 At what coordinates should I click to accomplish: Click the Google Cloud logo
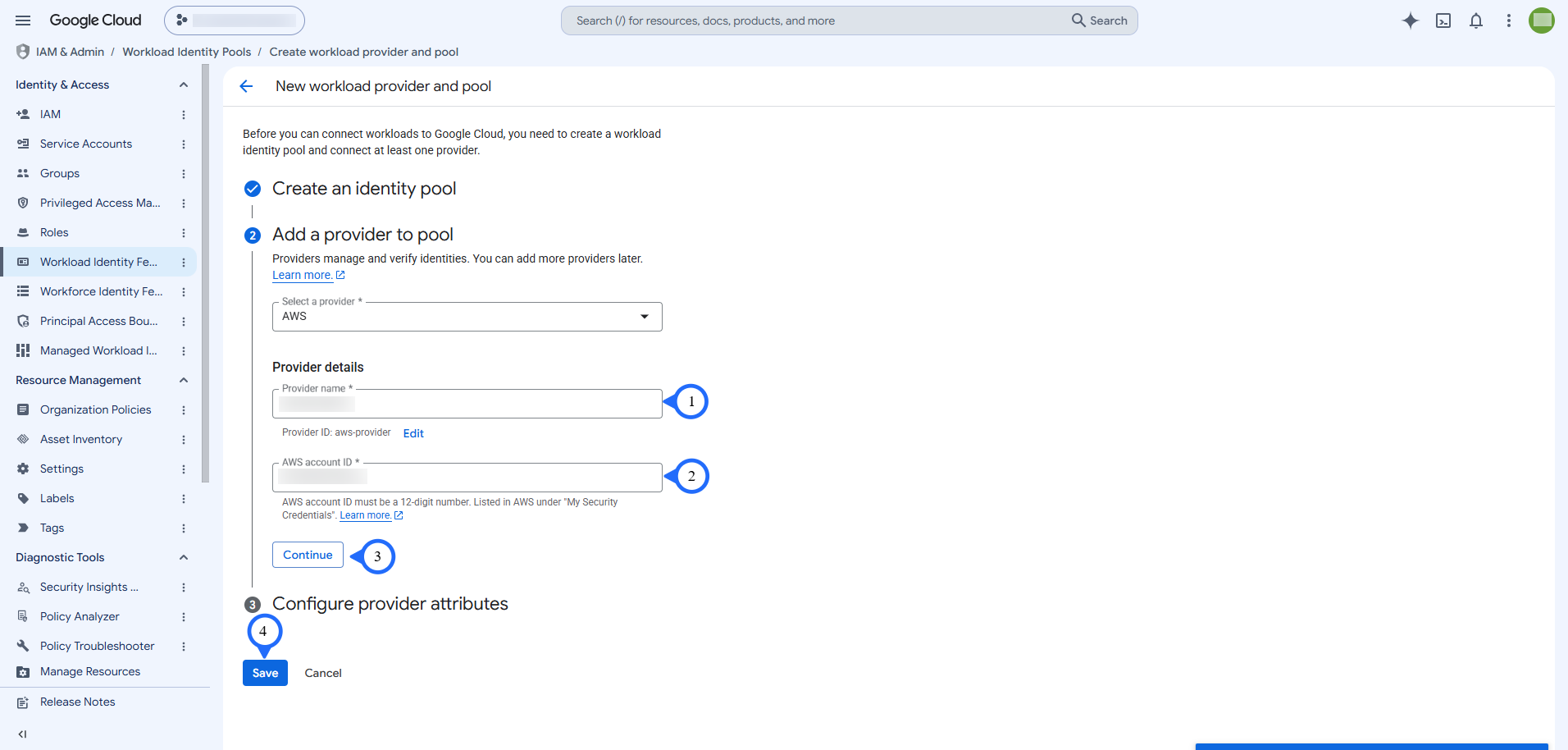95,21
